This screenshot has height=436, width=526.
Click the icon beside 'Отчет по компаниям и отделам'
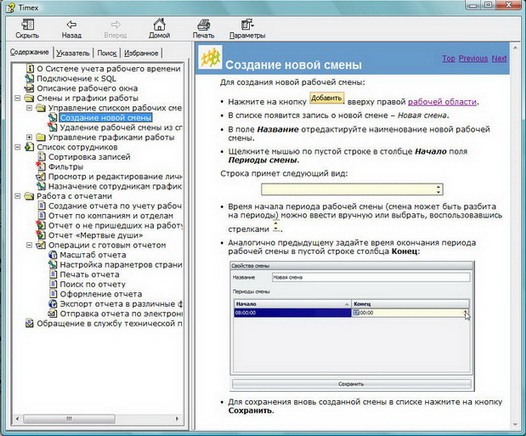click(x=41, y=215)
